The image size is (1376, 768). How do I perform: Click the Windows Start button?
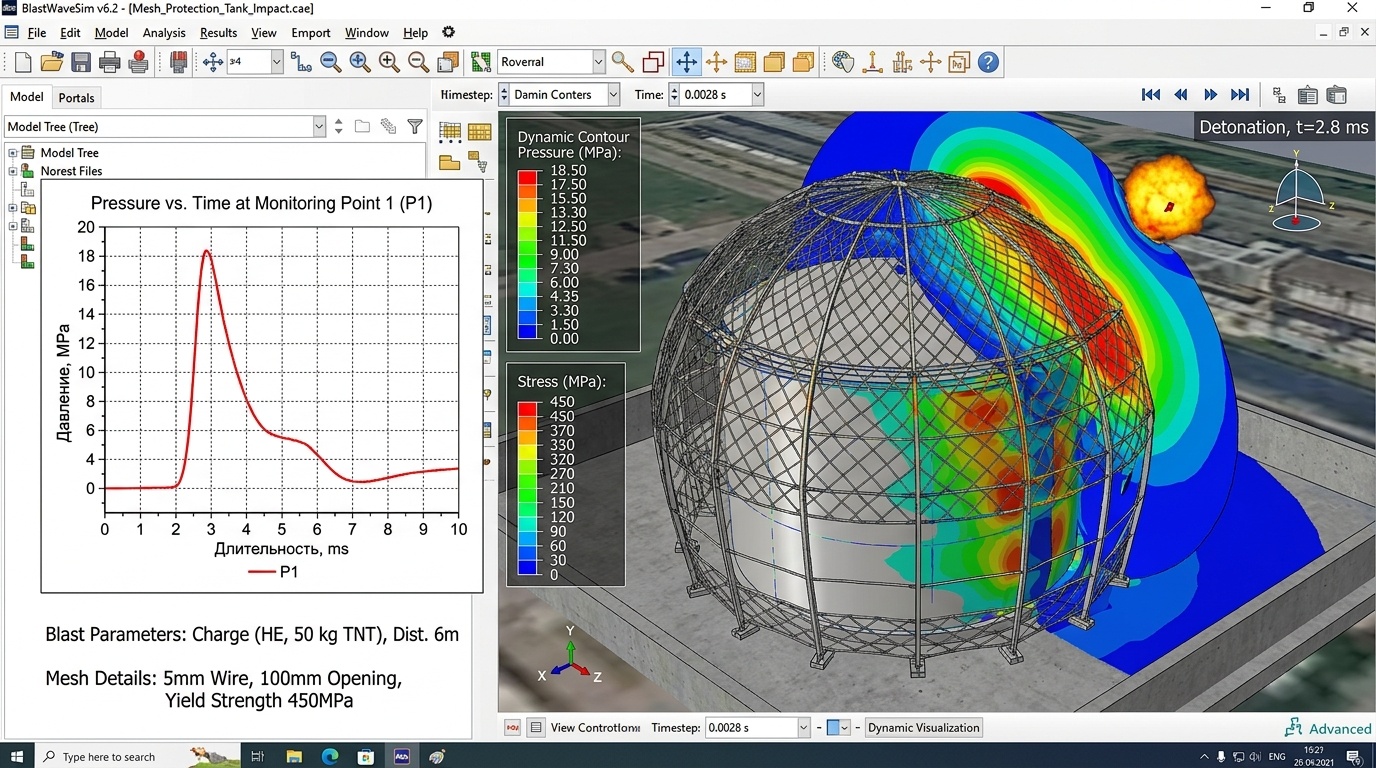coord(17,756)
